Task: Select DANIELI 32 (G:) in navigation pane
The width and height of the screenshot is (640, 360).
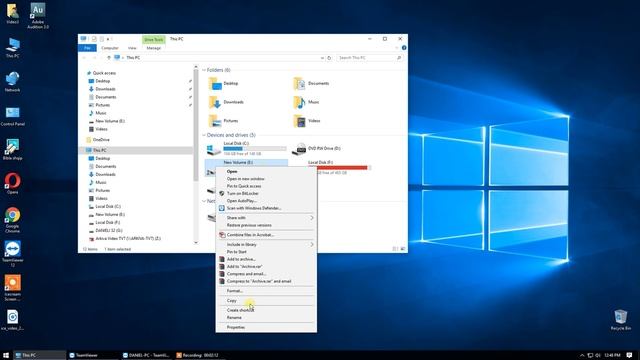Action: tap(109, 231)
